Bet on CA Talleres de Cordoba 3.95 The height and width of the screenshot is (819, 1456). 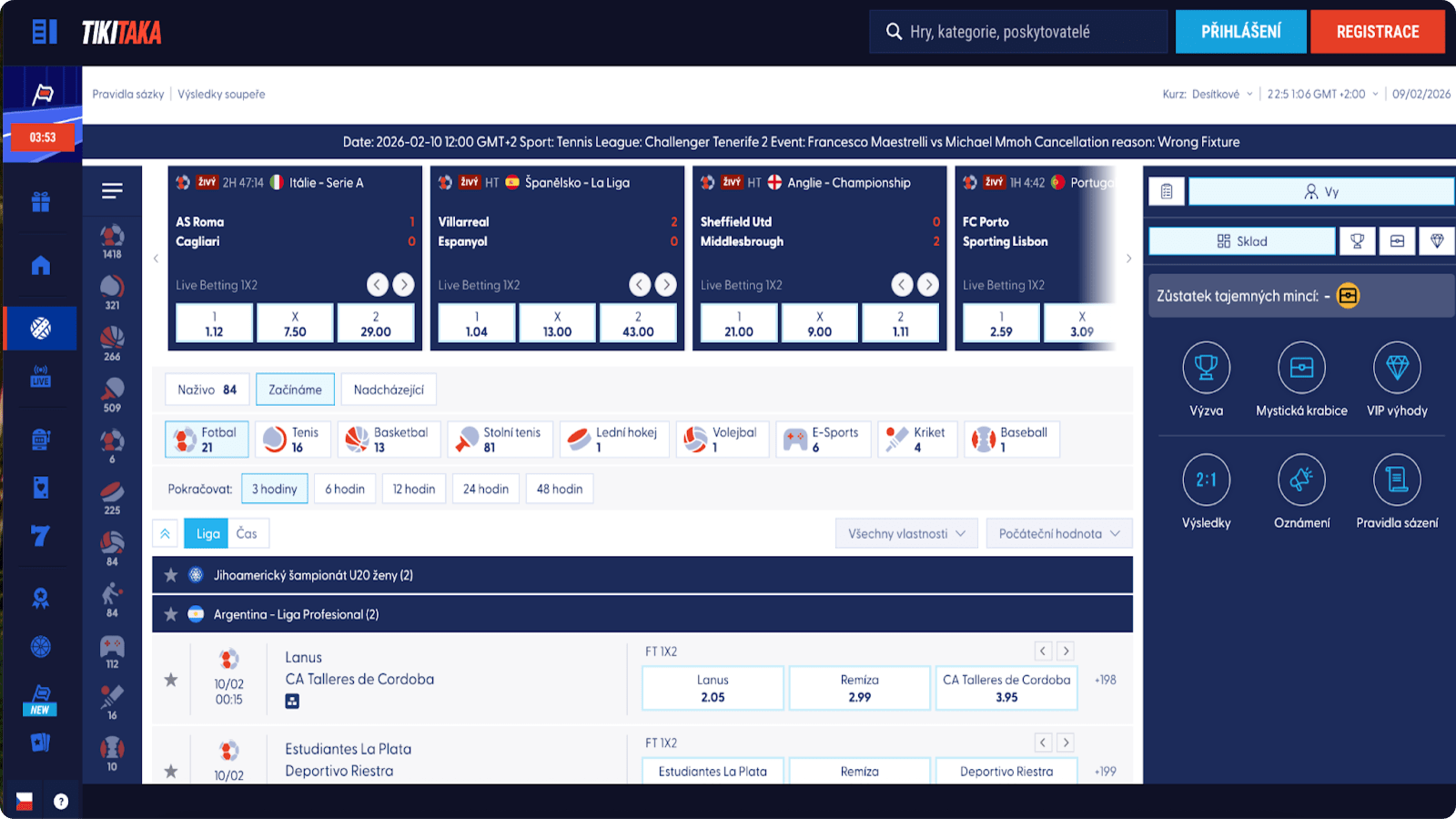coord(1006,688)
